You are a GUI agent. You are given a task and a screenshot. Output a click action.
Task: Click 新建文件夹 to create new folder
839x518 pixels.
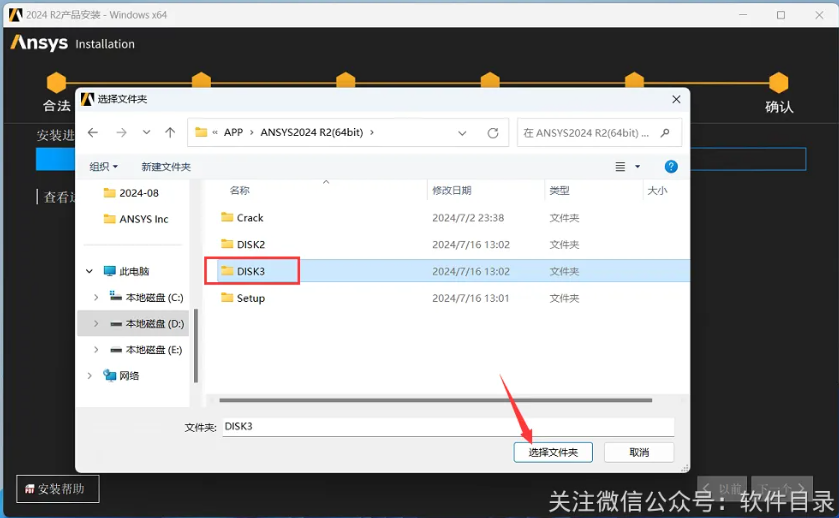point(165,167)
